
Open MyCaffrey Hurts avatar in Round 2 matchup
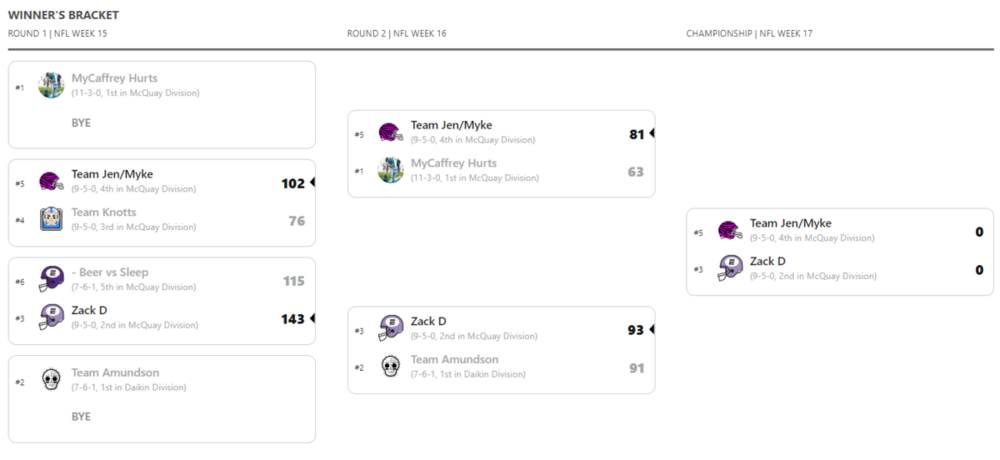(x=390, y=170)
